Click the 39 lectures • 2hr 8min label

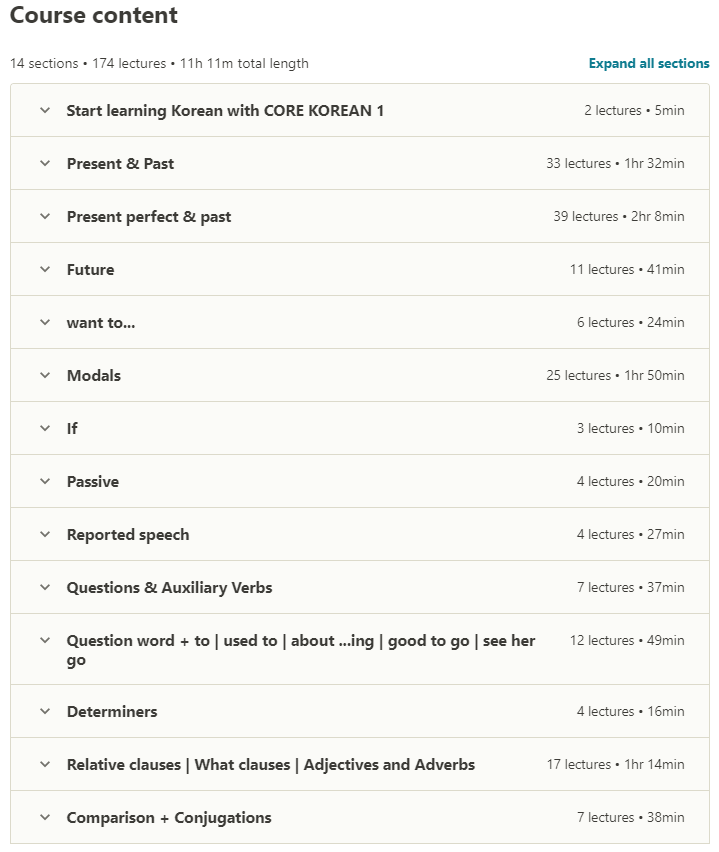[x=618, y=217]
